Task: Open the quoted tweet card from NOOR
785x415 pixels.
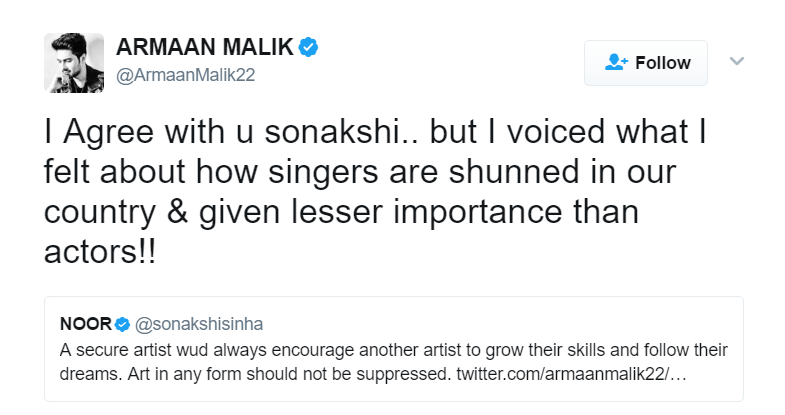Action: [x=393, y=350]
